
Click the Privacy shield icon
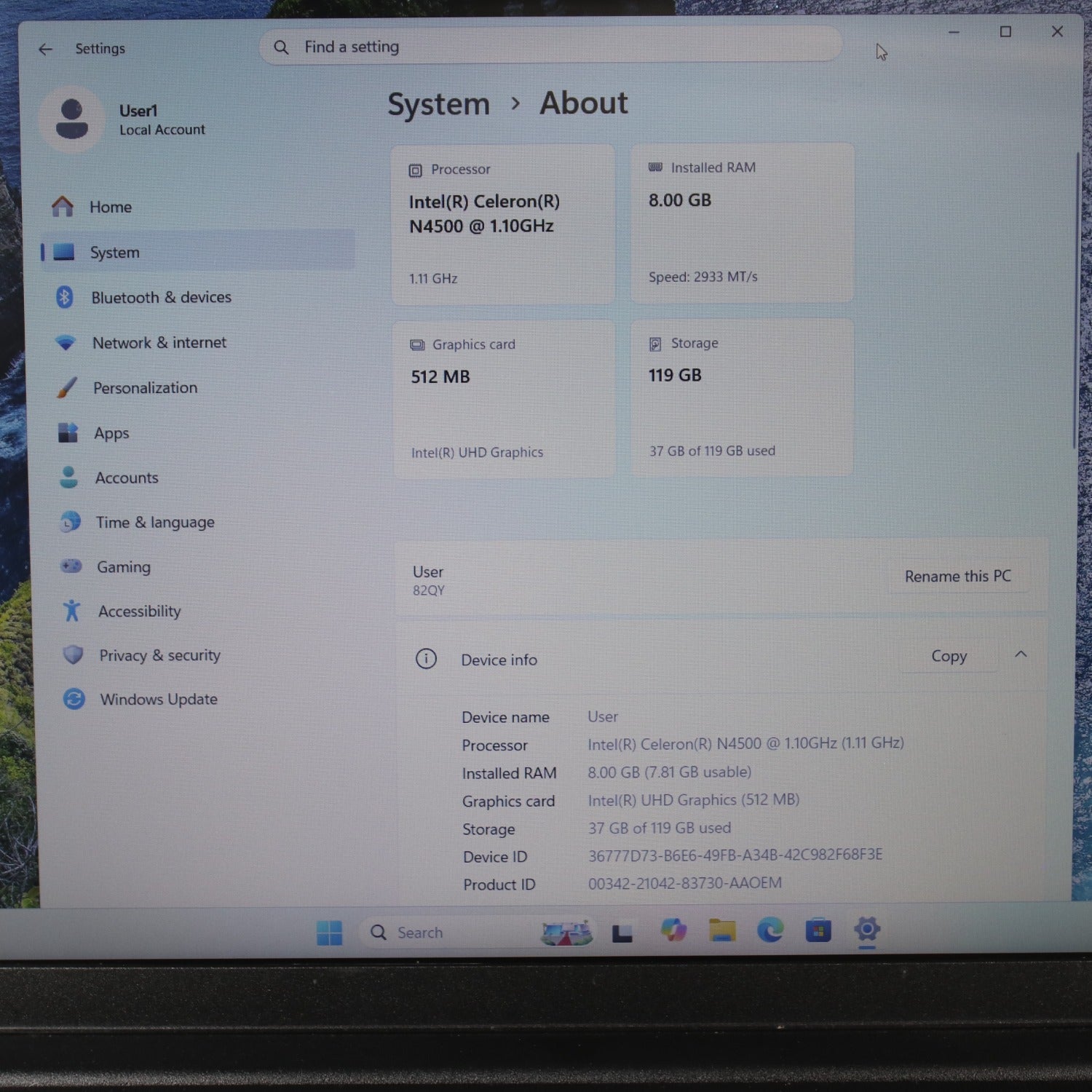(73, 655)
